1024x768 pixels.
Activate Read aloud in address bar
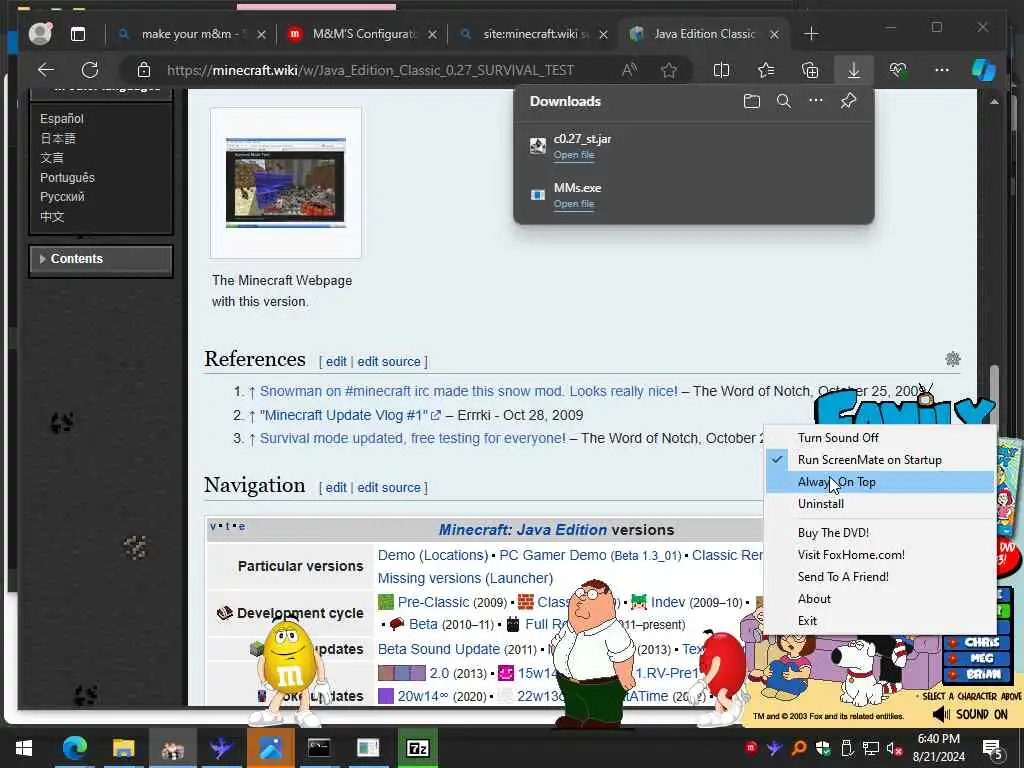pos(630,70)
